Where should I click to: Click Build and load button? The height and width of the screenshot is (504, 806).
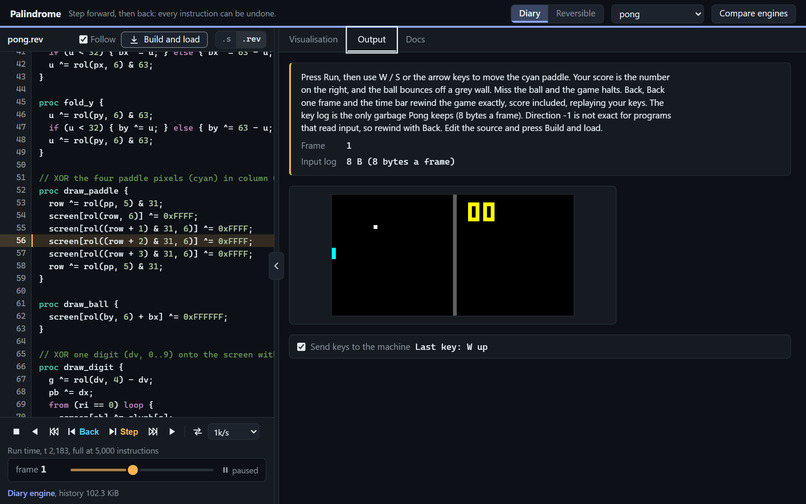tap(164, 40)
